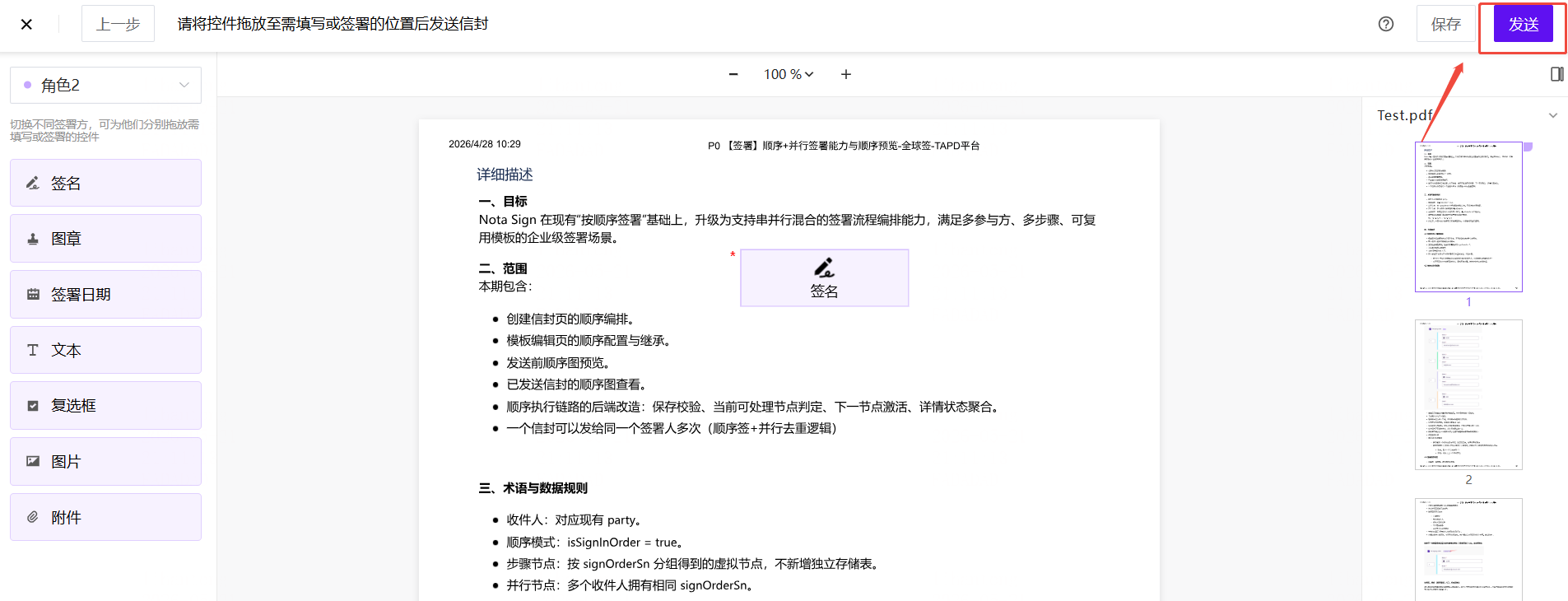Image resolution: width=1568 pixels, height=601 pixels.
Task: Select the 签署日期 date control
Action: point(105,295)
